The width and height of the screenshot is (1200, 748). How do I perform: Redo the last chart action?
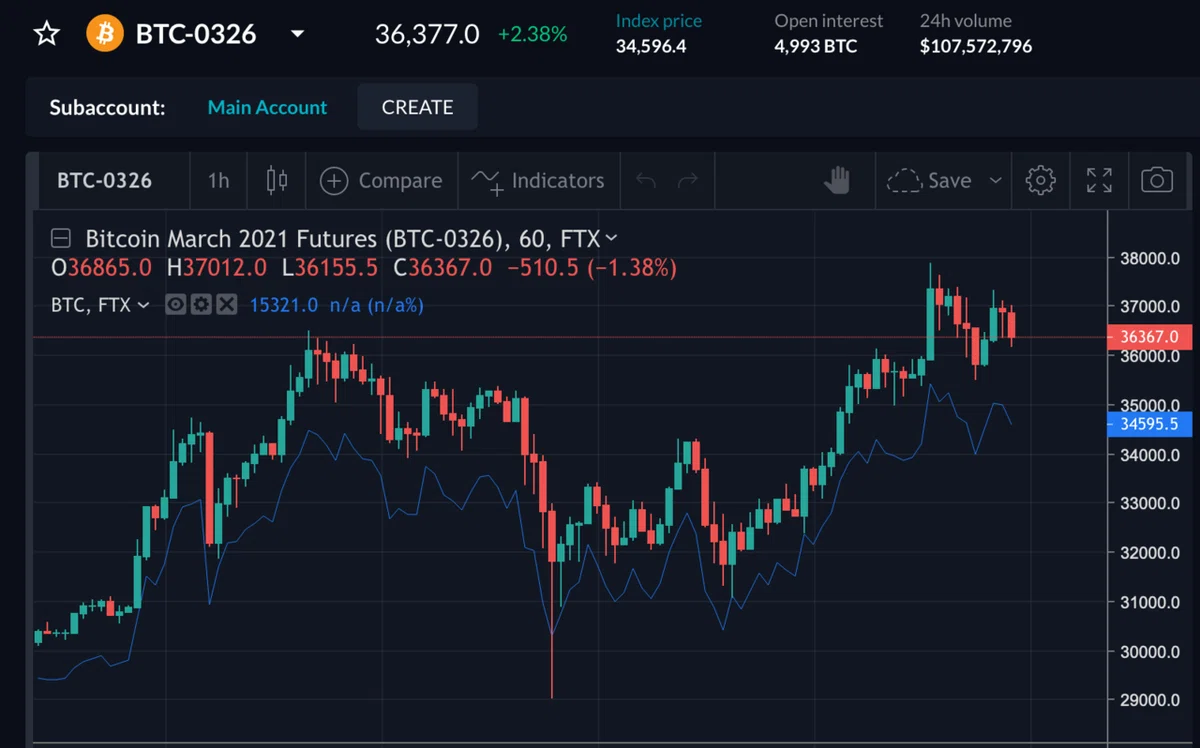tap(688, 181)
